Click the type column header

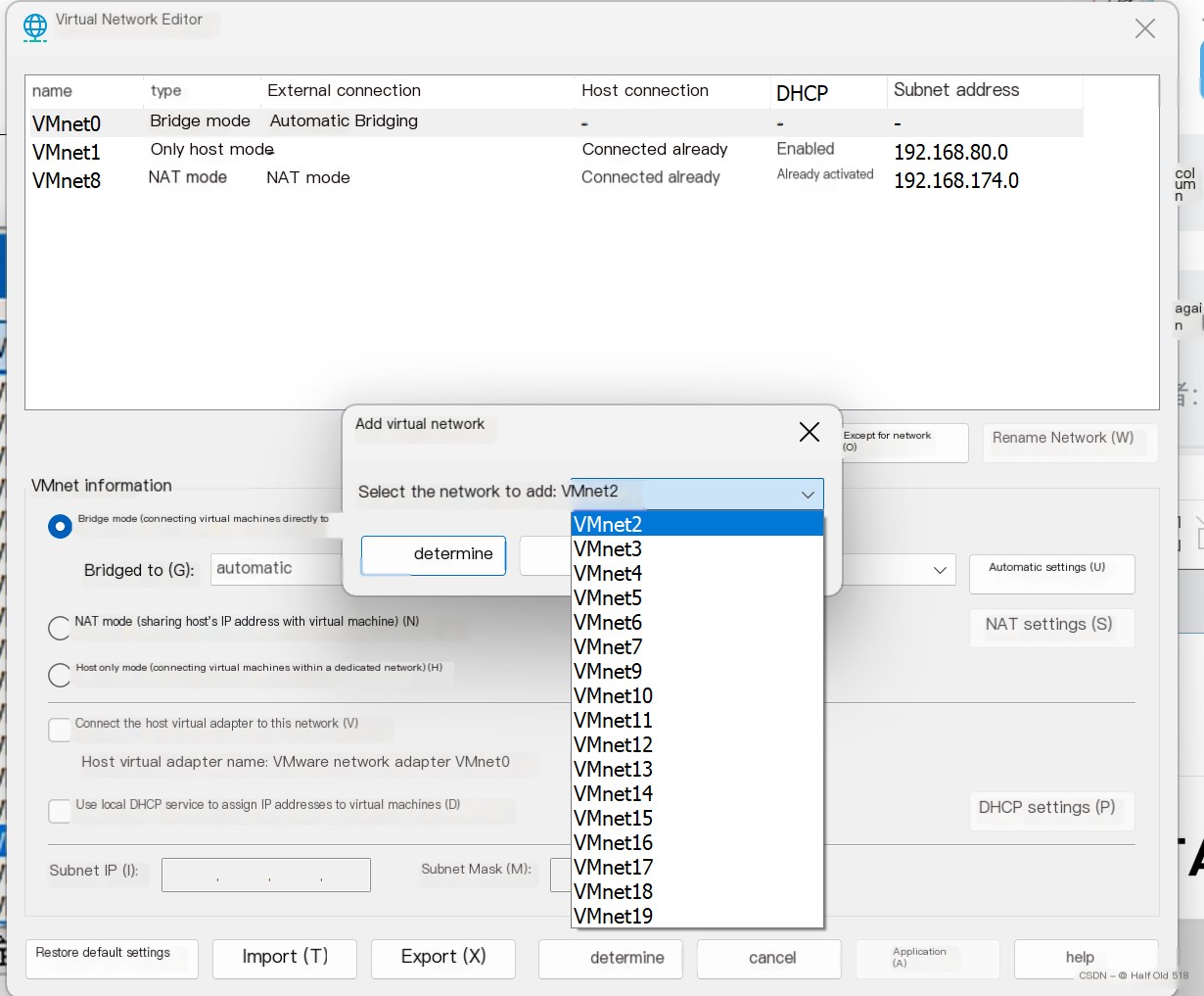point(202,91)
